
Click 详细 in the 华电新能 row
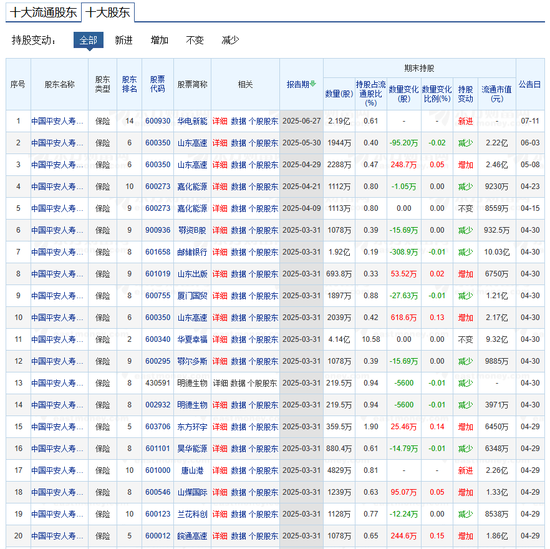pos(220,121)
